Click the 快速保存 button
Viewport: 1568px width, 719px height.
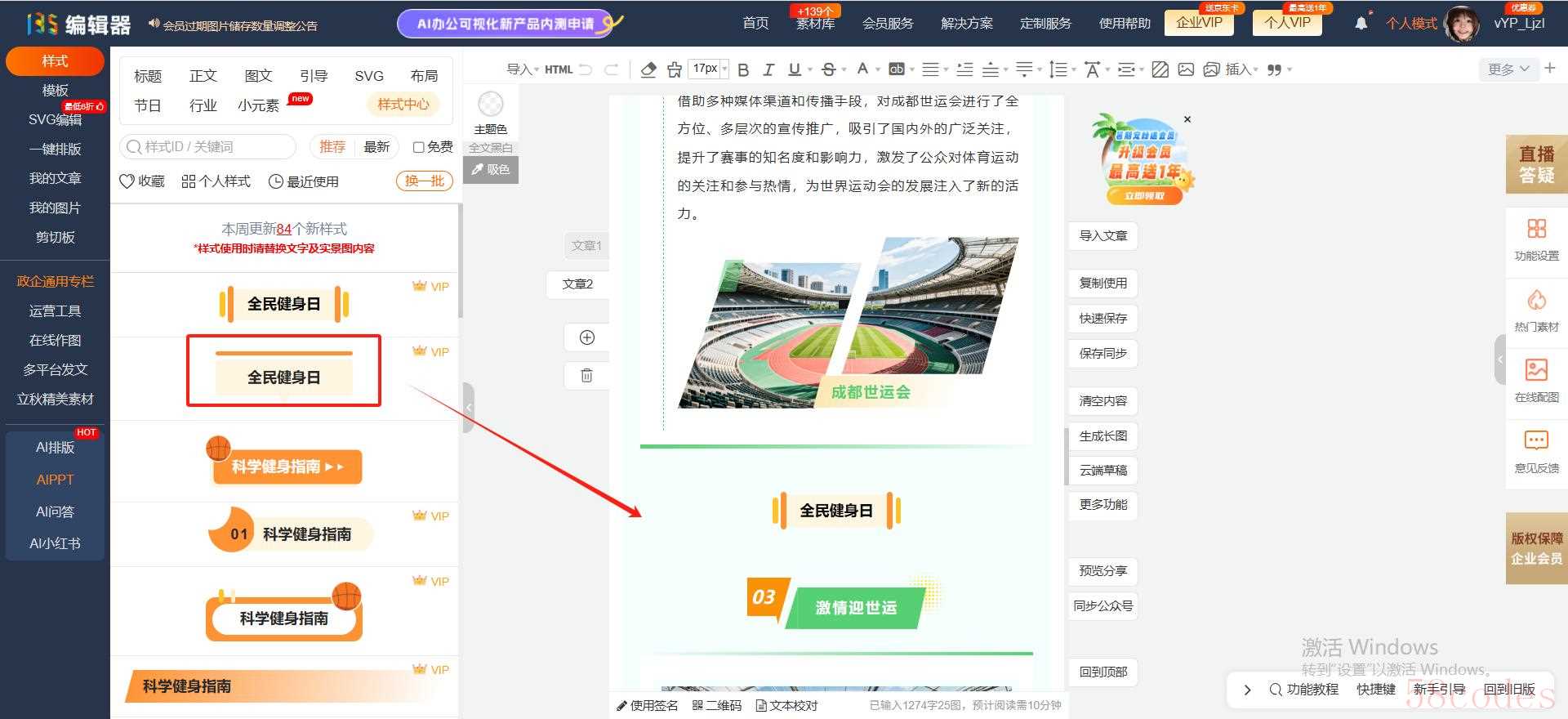(1102, 319)
